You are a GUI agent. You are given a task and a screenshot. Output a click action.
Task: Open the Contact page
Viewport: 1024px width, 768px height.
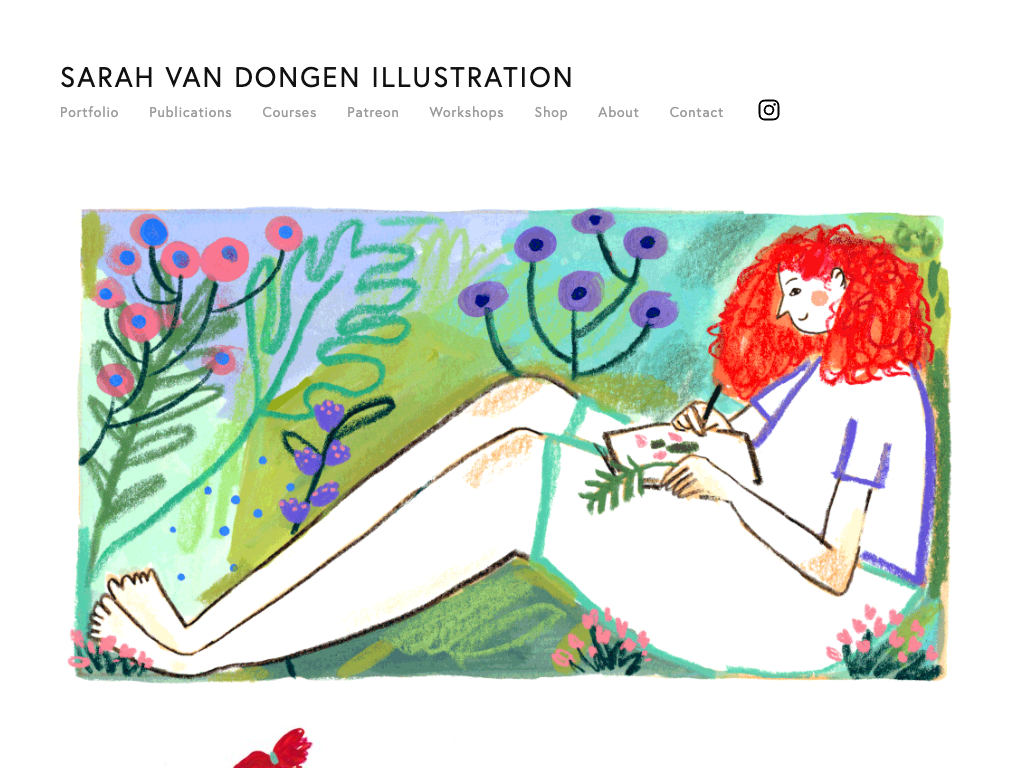click(696, 112)
